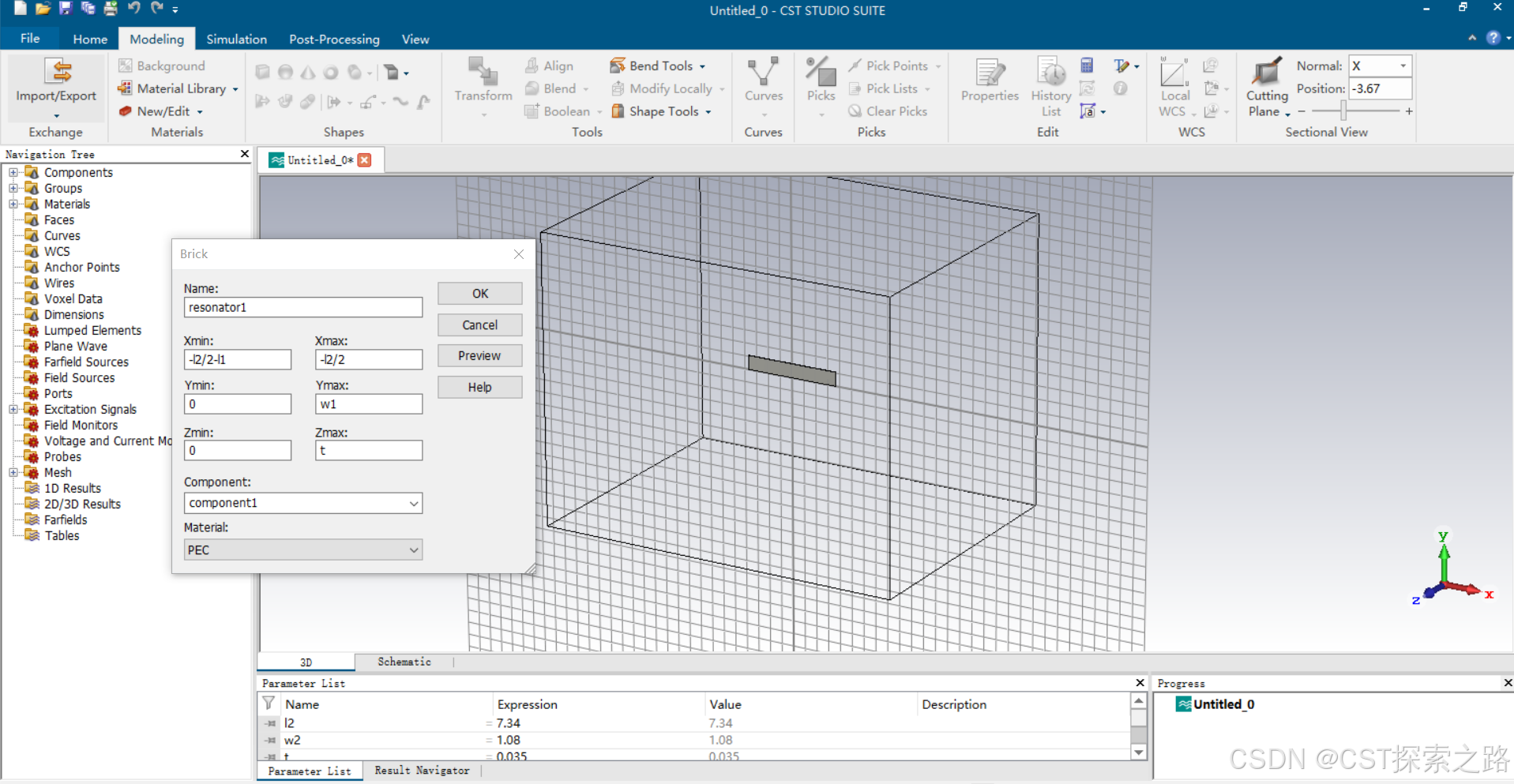Open the History List

click(1051, 87)
